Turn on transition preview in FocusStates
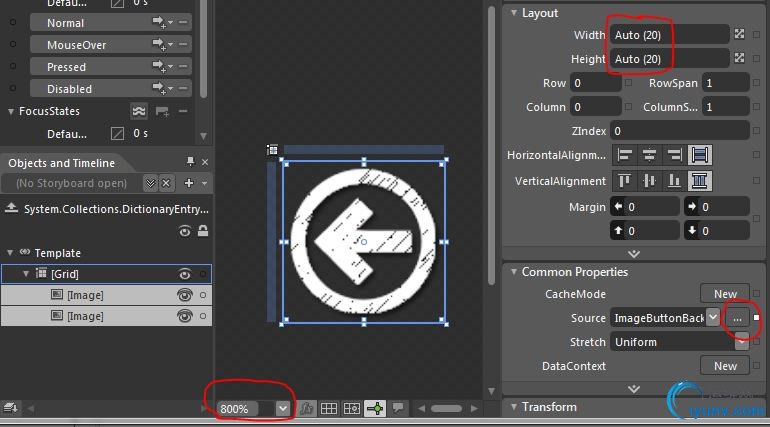 pos(139,111)
